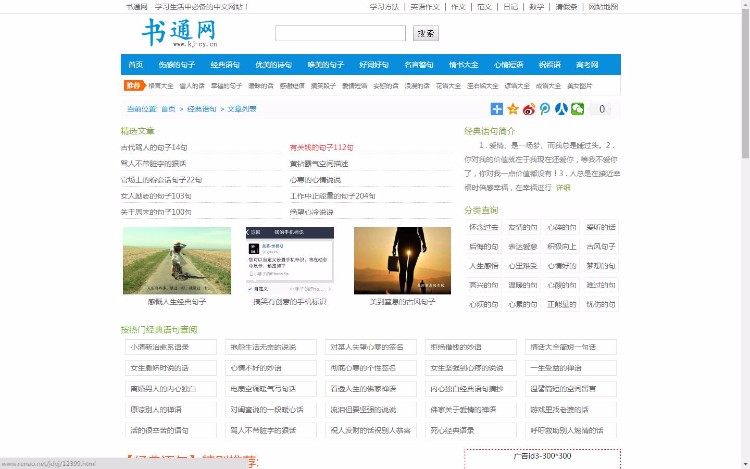The width and height of the screenshot is (750, 469).
Task: Open the 首页 tab in blue navbar
Action: (135, 65)
